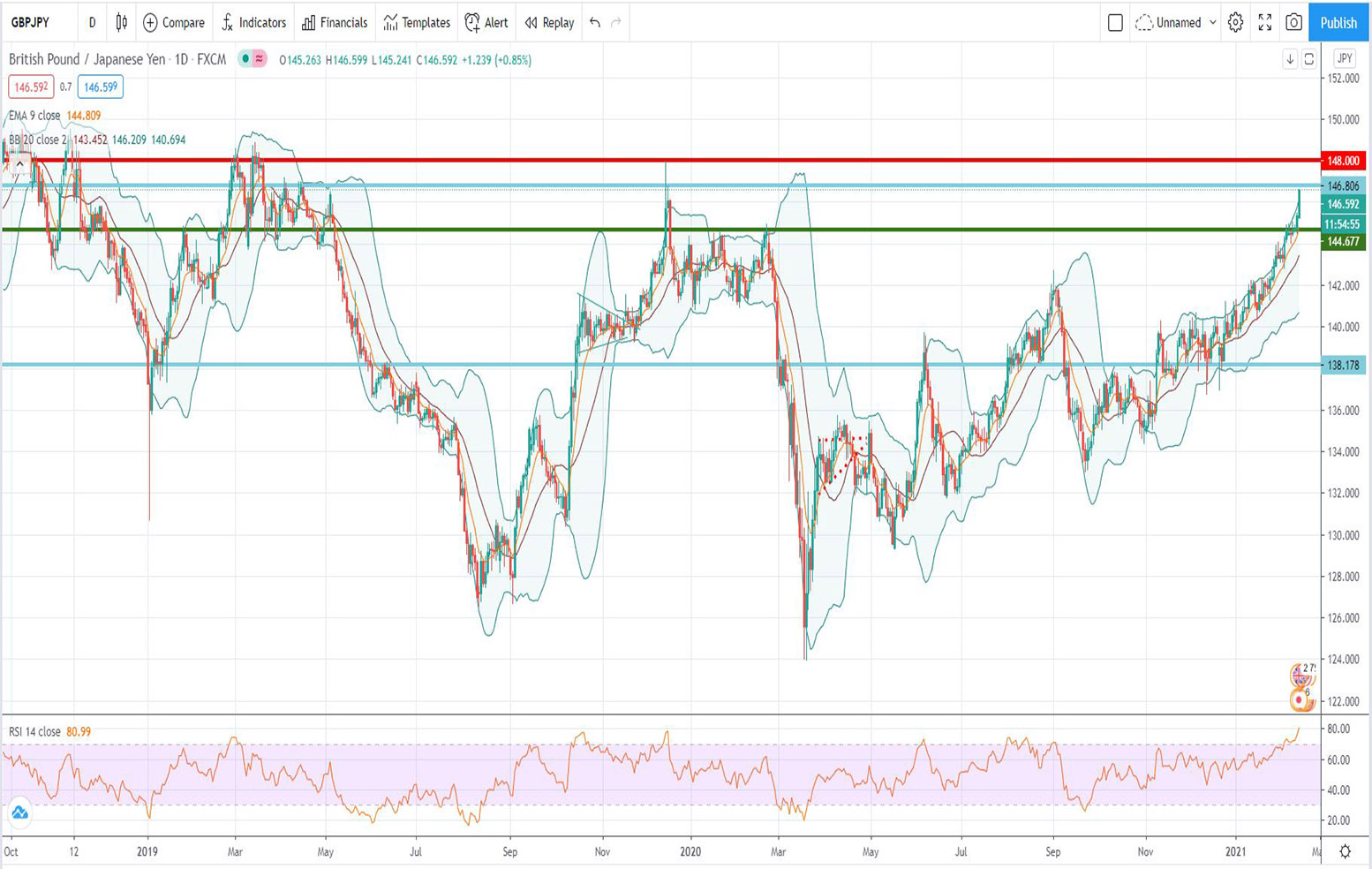This screenshot has width=1372, height=869.
Task: Open the JPY currency selector on price axis
Action: click(x=1343, y=60)
